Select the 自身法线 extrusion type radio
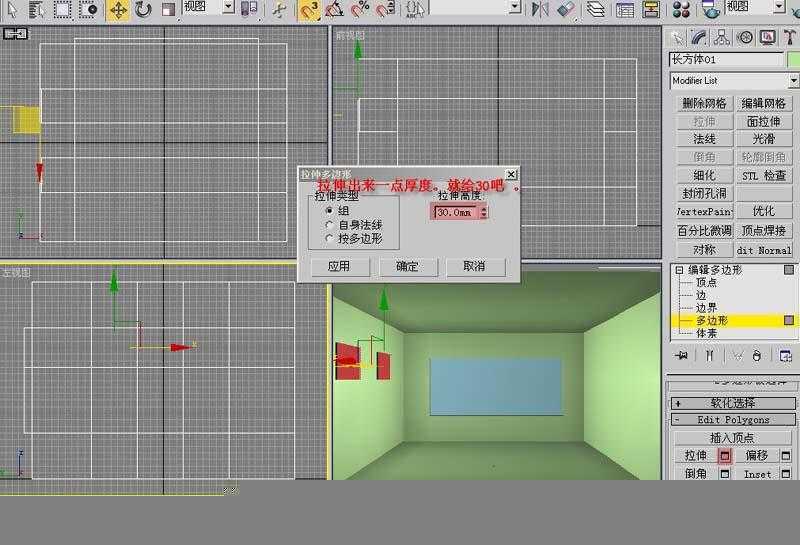The width and height of the screenshot is (800, 545). point(329,225)
